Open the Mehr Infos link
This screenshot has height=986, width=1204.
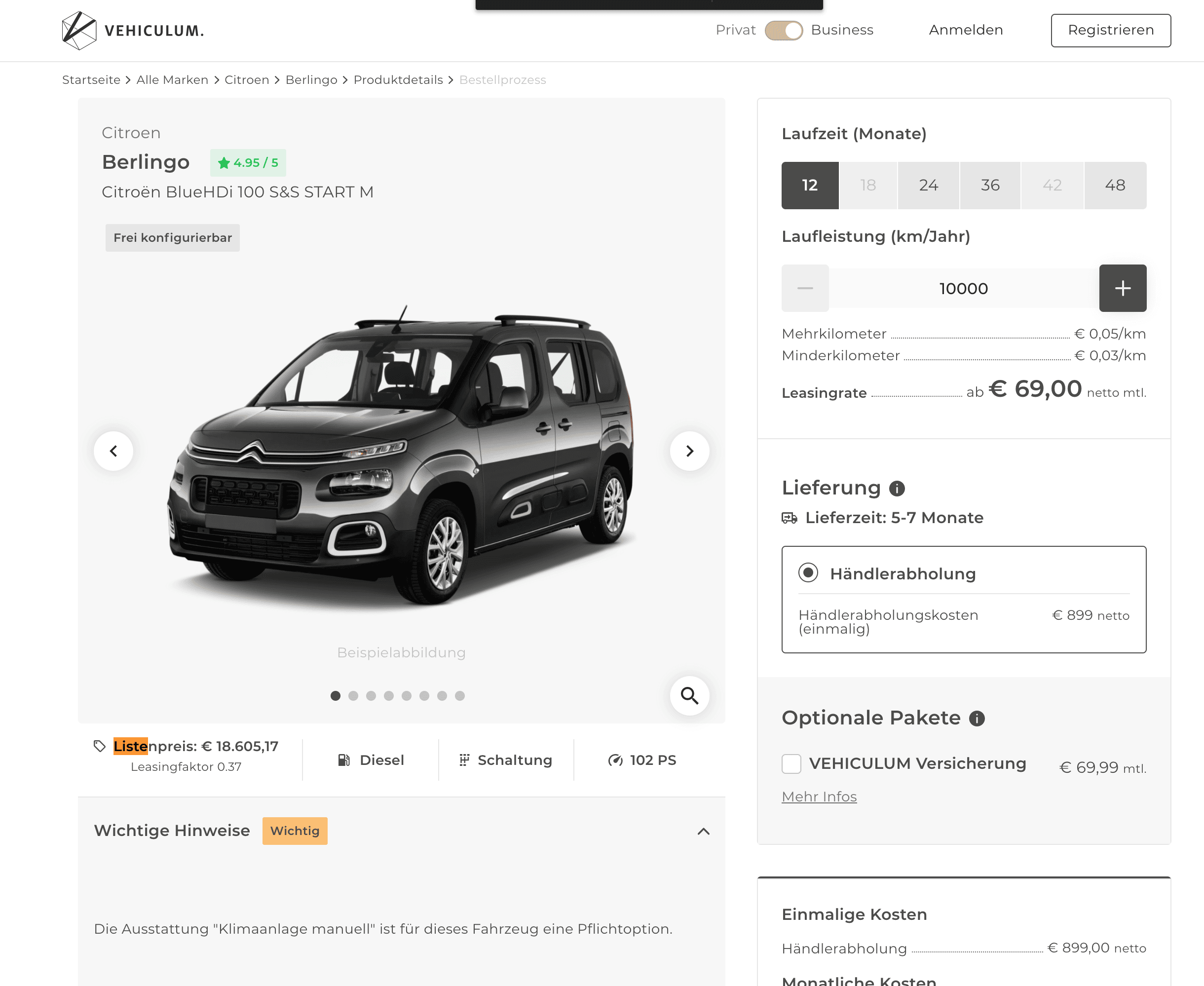[x=819, y=796]
